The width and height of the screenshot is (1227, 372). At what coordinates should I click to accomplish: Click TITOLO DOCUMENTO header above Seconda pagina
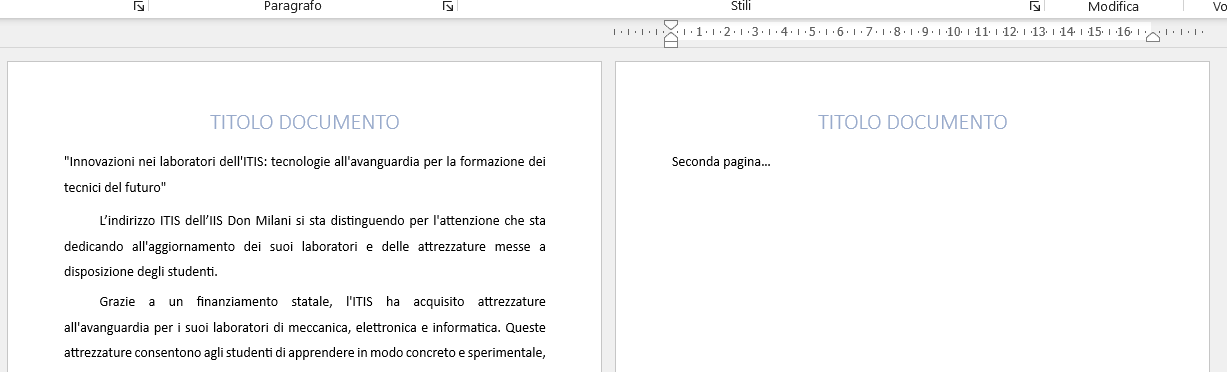coord(913,122)
